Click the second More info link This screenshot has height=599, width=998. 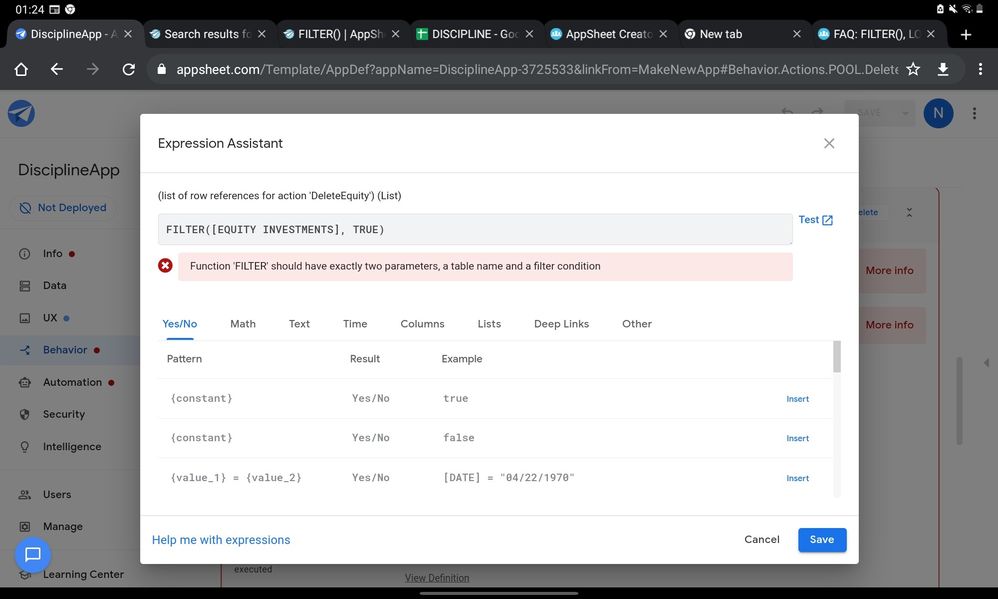889,325
